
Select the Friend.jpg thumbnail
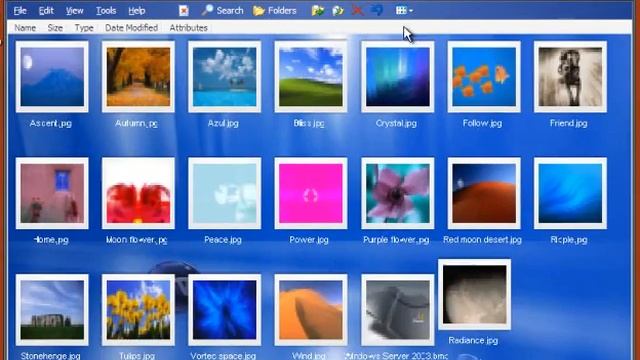coord(570,76)
